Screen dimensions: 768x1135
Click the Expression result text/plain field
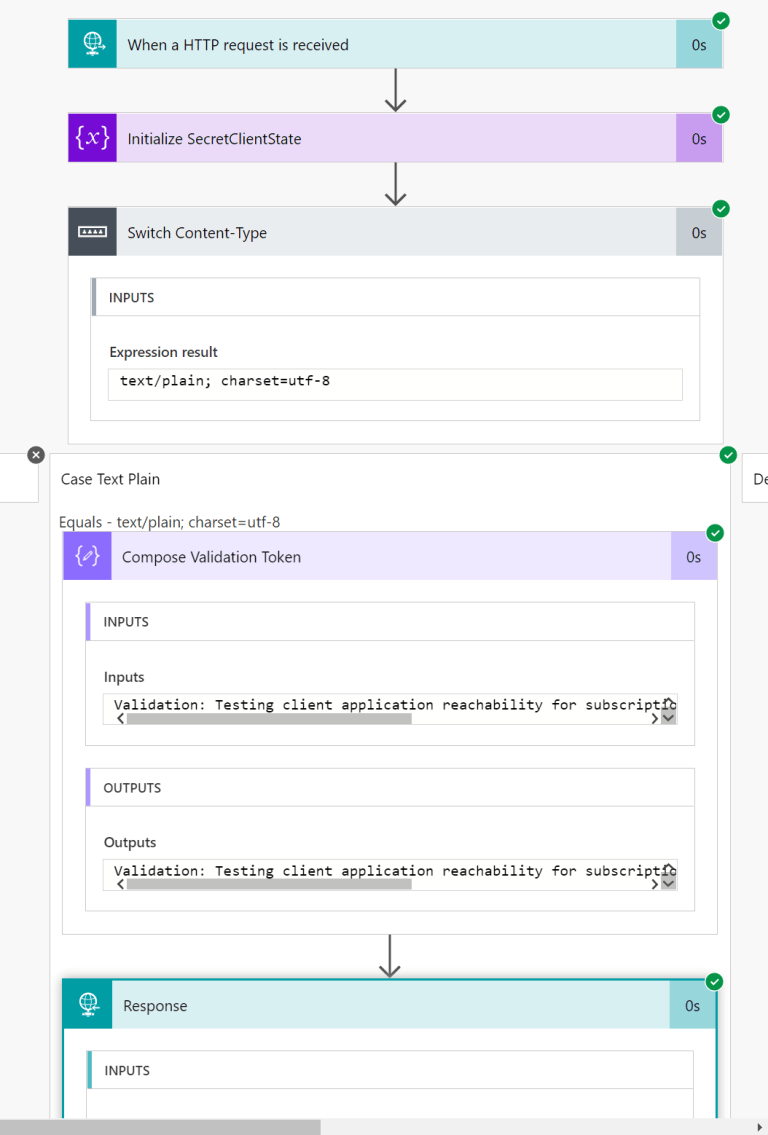coord(395,384)
